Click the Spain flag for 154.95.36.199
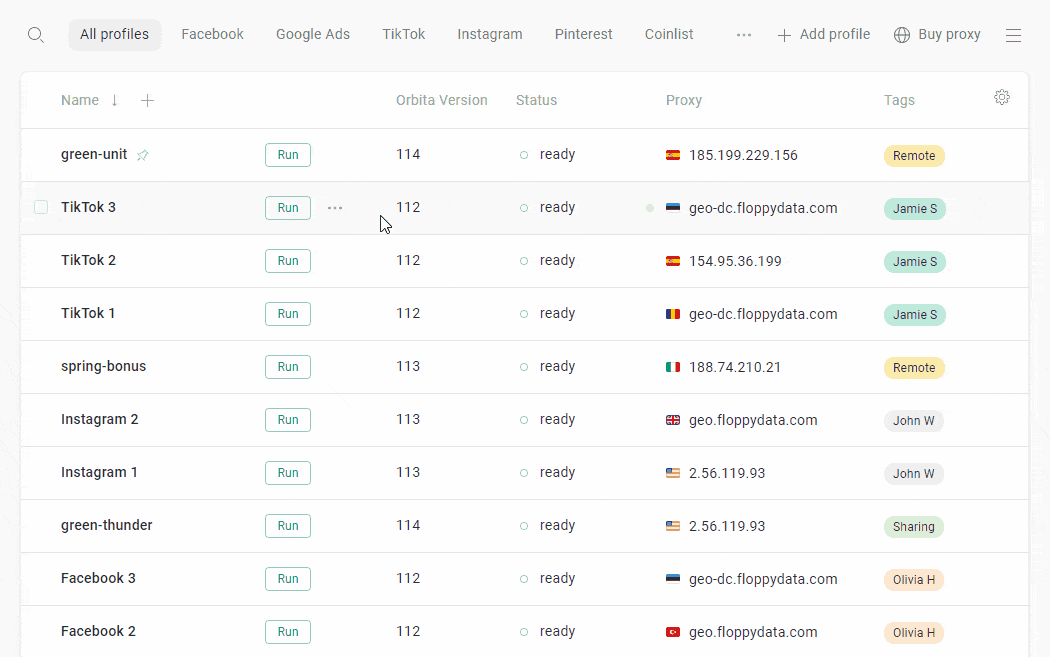The height and width of the screenshot is (657, 1050). pos(673,261)
